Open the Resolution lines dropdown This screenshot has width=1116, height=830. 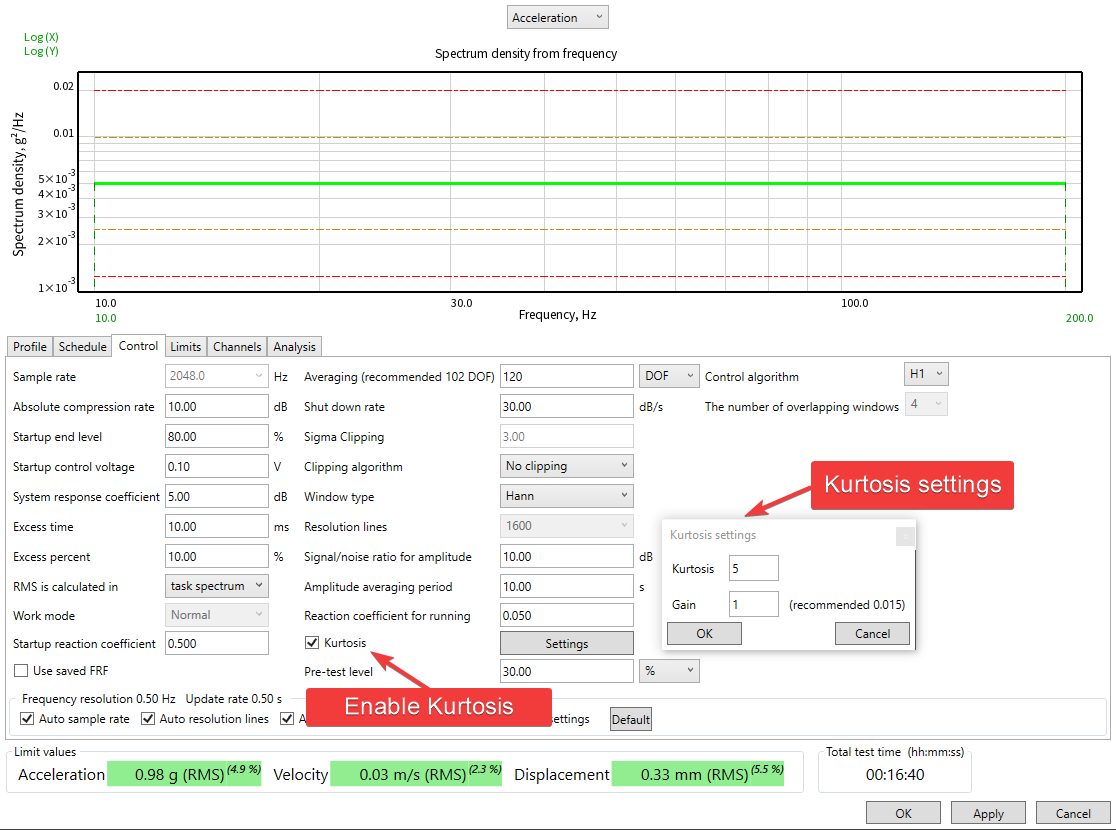567,526
